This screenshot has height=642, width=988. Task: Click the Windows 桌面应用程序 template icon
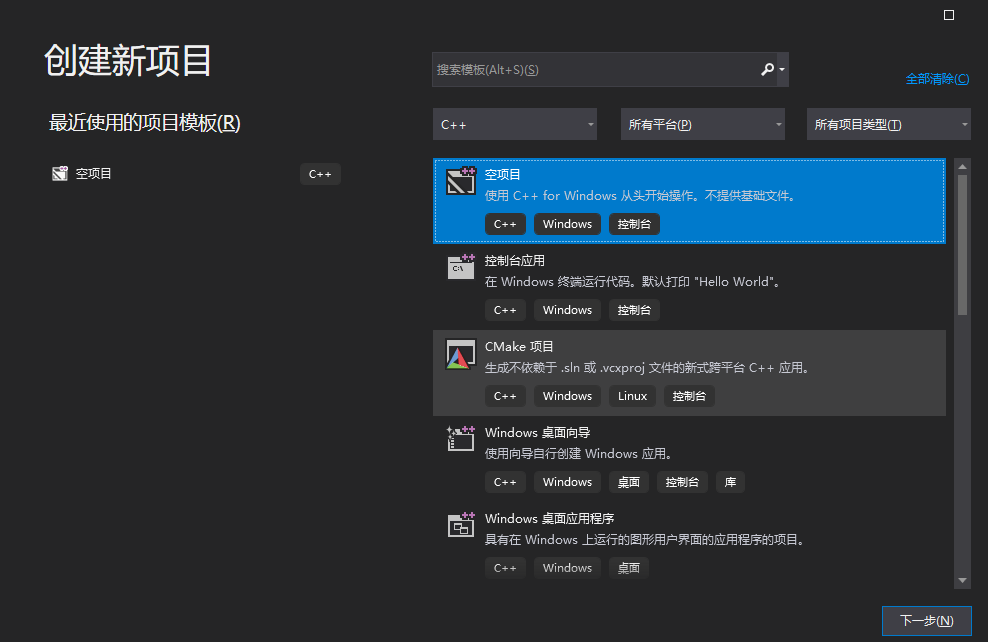tap(460, 525)
